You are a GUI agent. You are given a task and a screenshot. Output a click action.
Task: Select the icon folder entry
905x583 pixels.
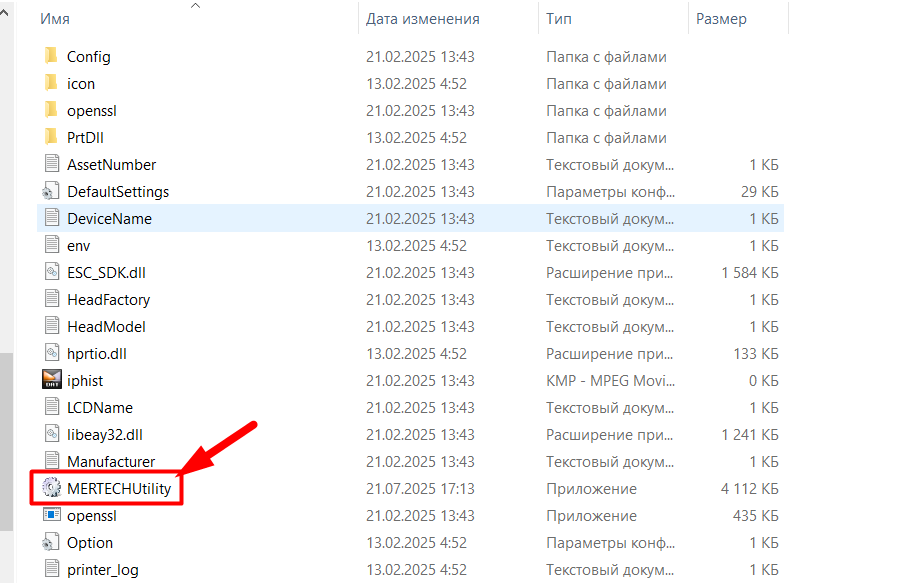81,84
